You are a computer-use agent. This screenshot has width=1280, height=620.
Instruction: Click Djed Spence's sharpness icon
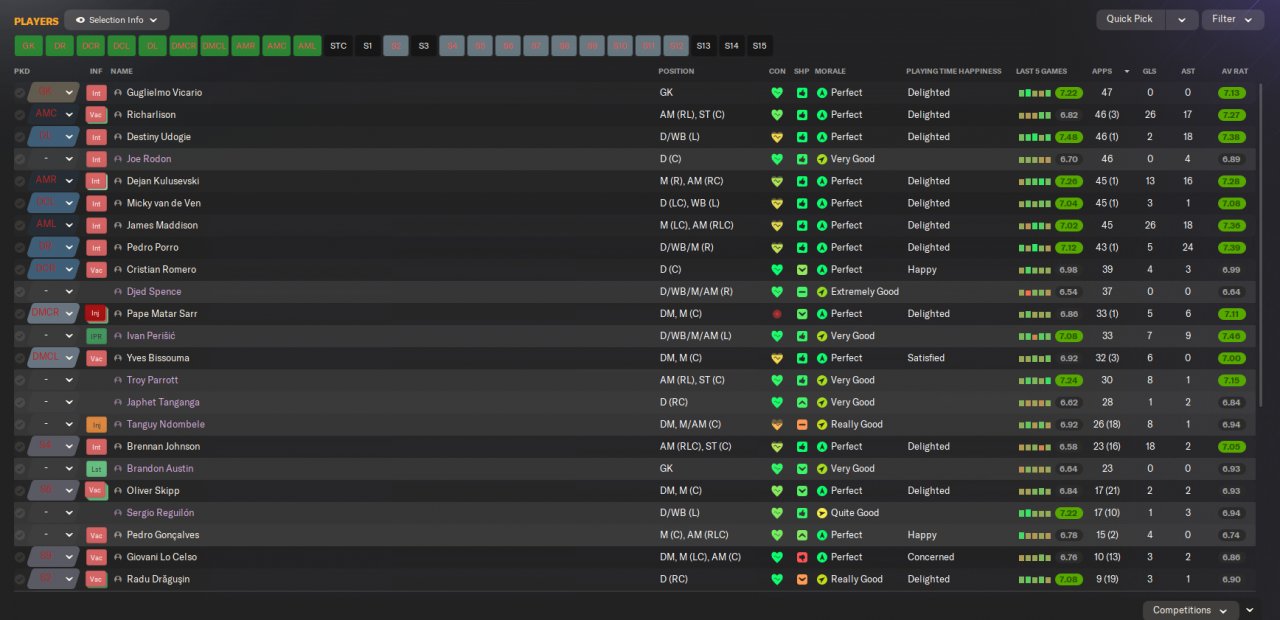(x=802, y=292)
